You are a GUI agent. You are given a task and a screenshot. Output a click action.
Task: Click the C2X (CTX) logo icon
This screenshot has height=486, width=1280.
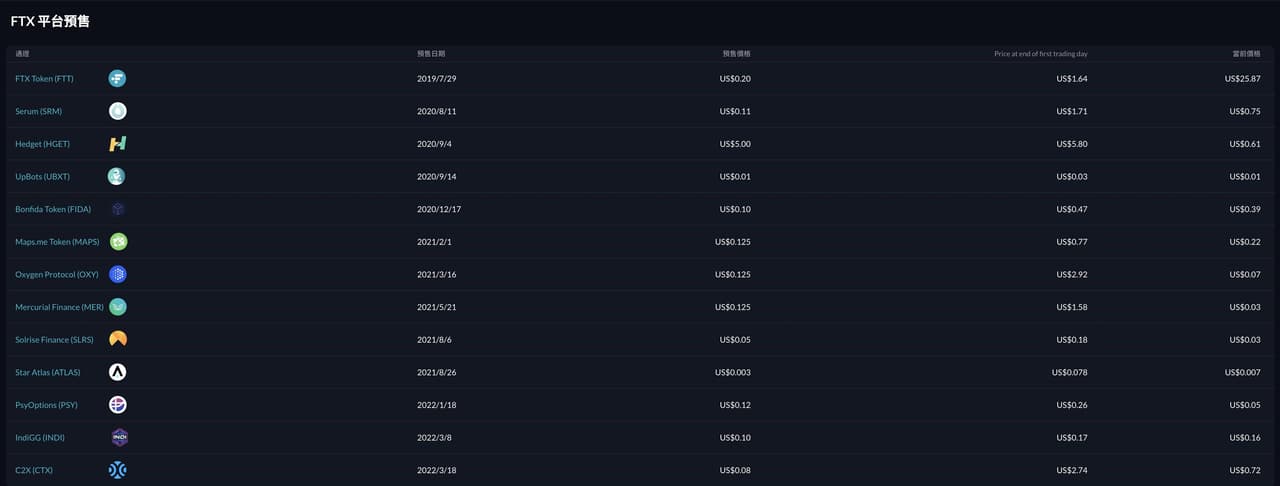(x=118, y=470)
